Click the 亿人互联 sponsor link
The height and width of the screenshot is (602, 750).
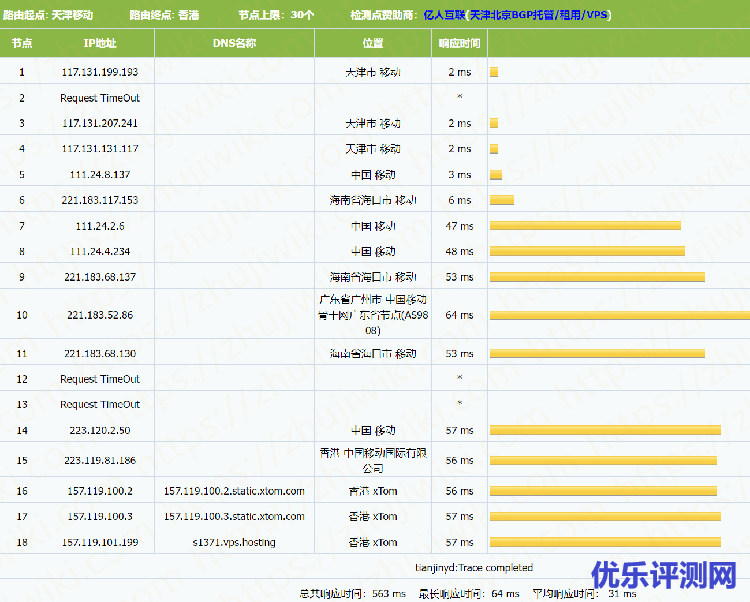(444, 15)
